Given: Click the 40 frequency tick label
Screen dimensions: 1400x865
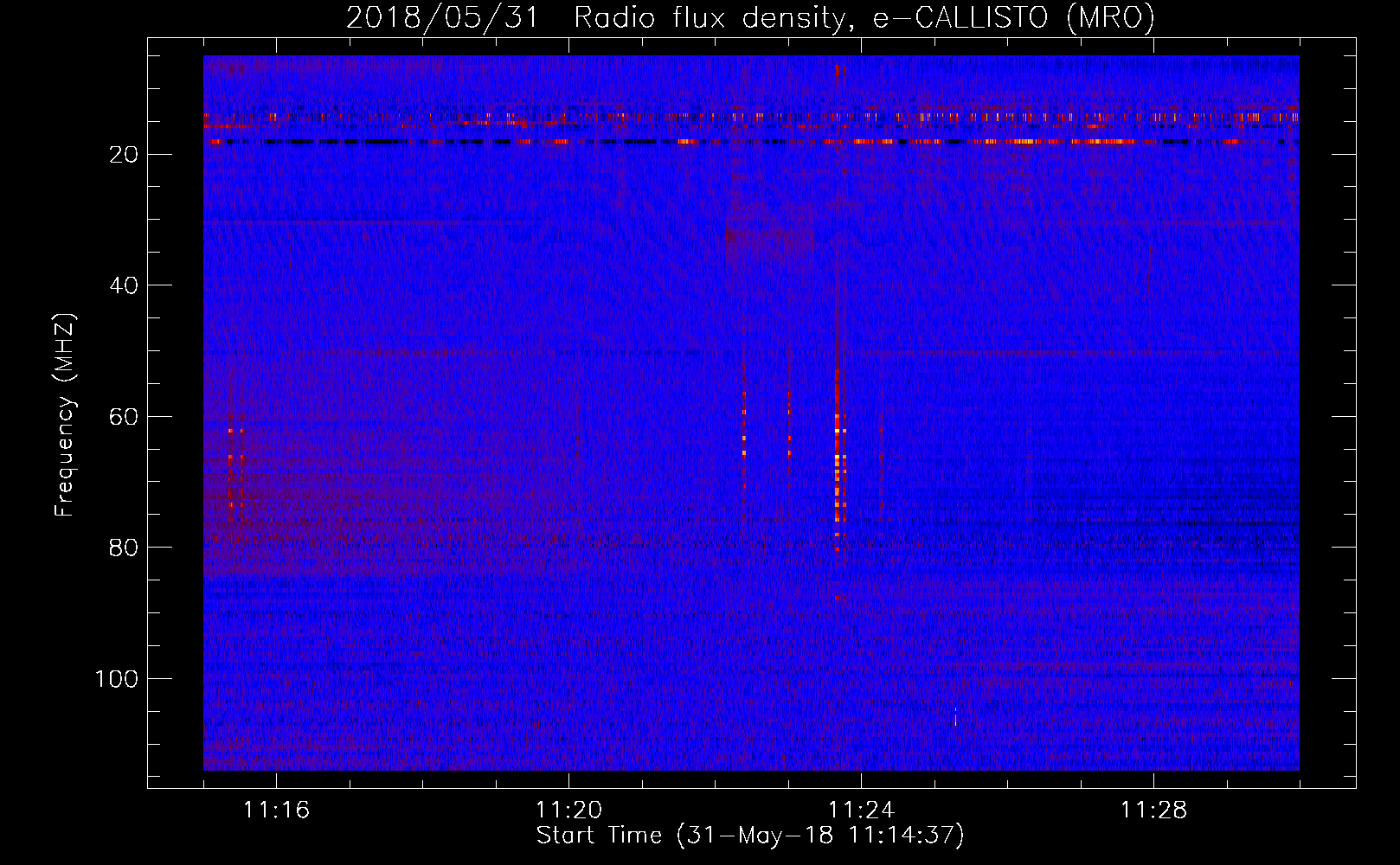Looking at the screenshot, I should click(x=124, y=285).
